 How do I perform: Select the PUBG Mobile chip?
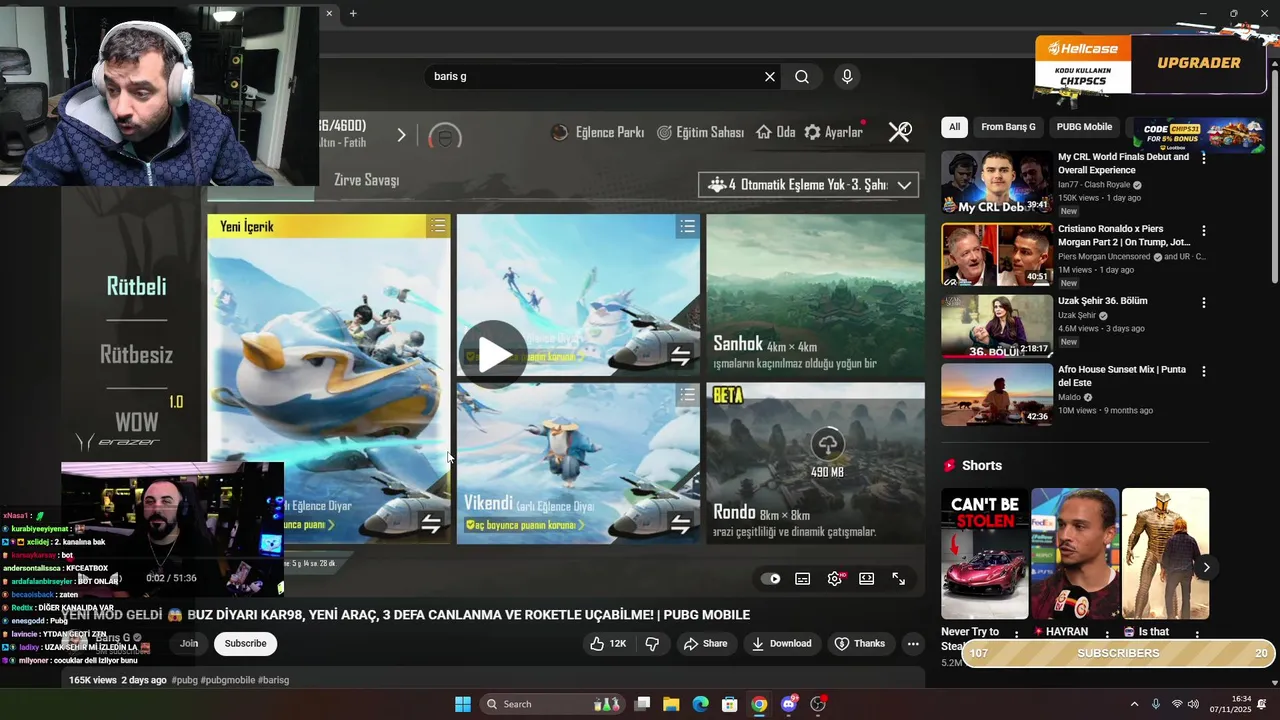(x=1084, y=127)
